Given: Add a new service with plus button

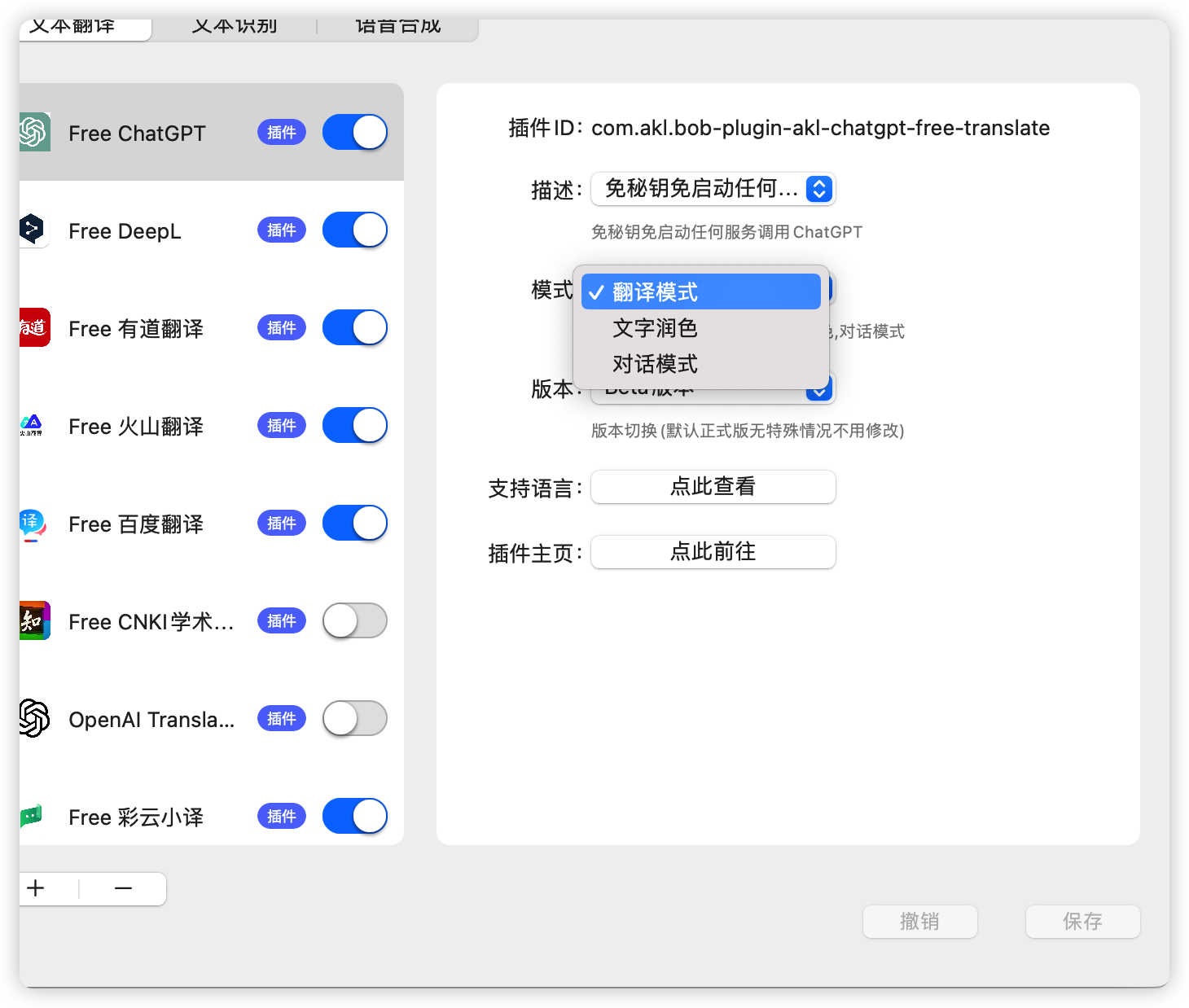Looking at the screenshot, I should [36, 888].
